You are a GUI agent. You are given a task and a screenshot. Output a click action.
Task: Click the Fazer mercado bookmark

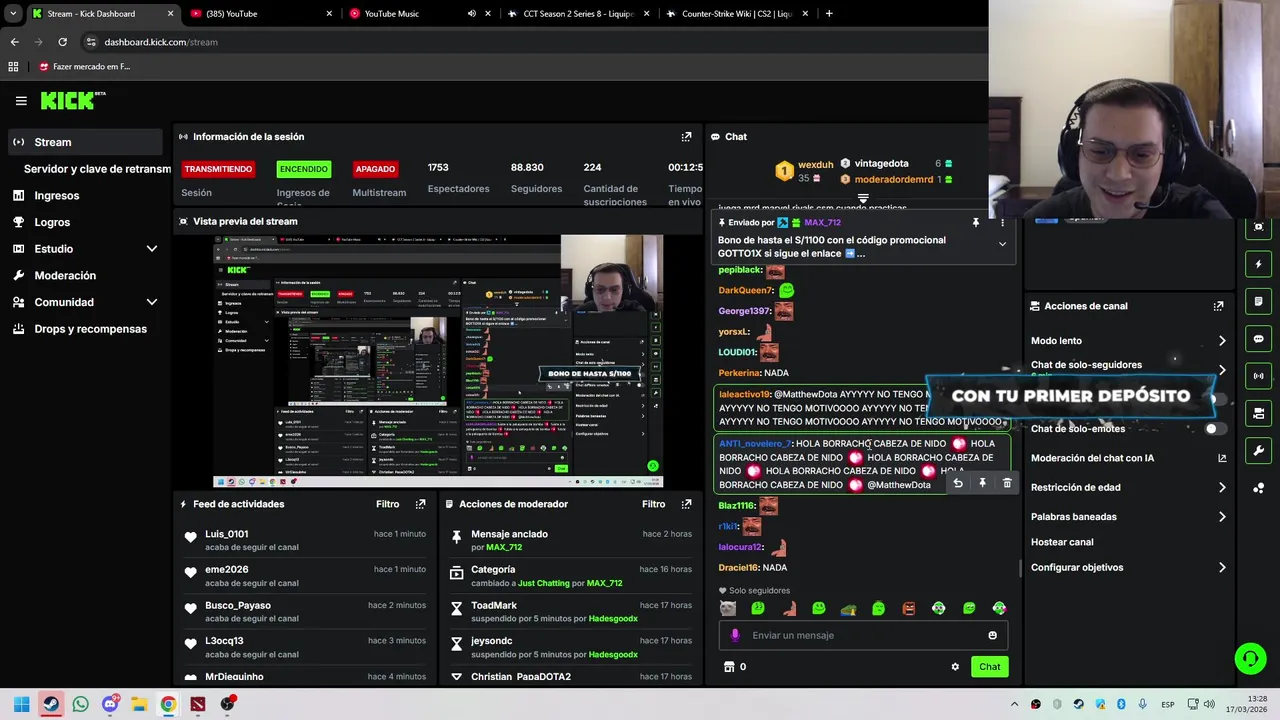[84, 67]
